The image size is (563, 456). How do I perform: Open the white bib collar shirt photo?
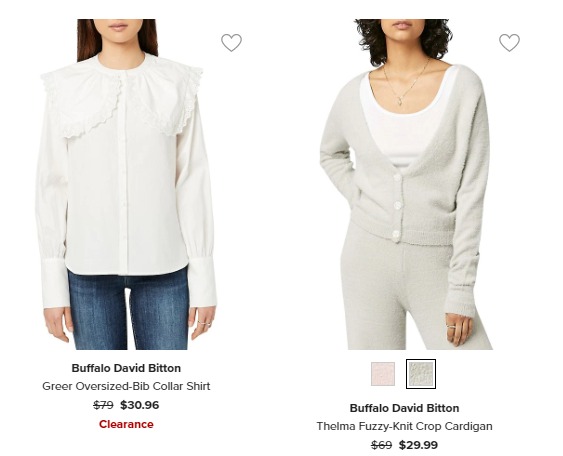click(126, 184)
